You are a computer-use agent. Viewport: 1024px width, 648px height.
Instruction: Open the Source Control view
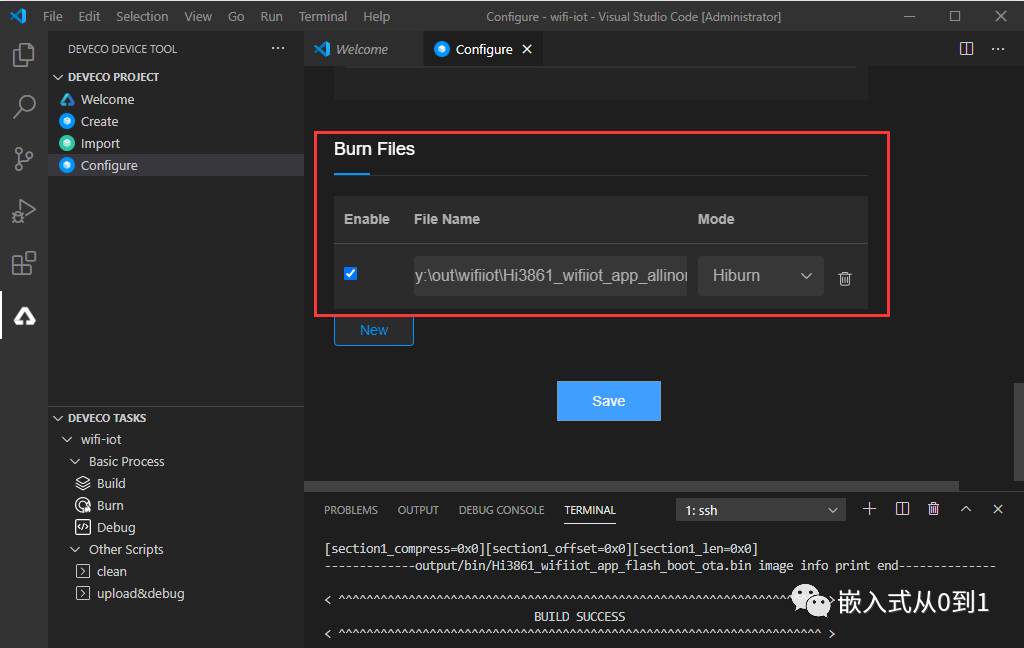(x=24, y=159)
